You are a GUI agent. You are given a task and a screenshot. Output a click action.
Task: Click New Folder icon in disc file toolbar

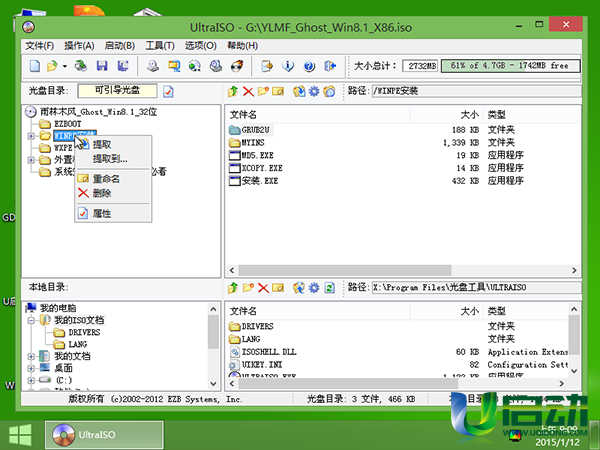click(263, 91)
